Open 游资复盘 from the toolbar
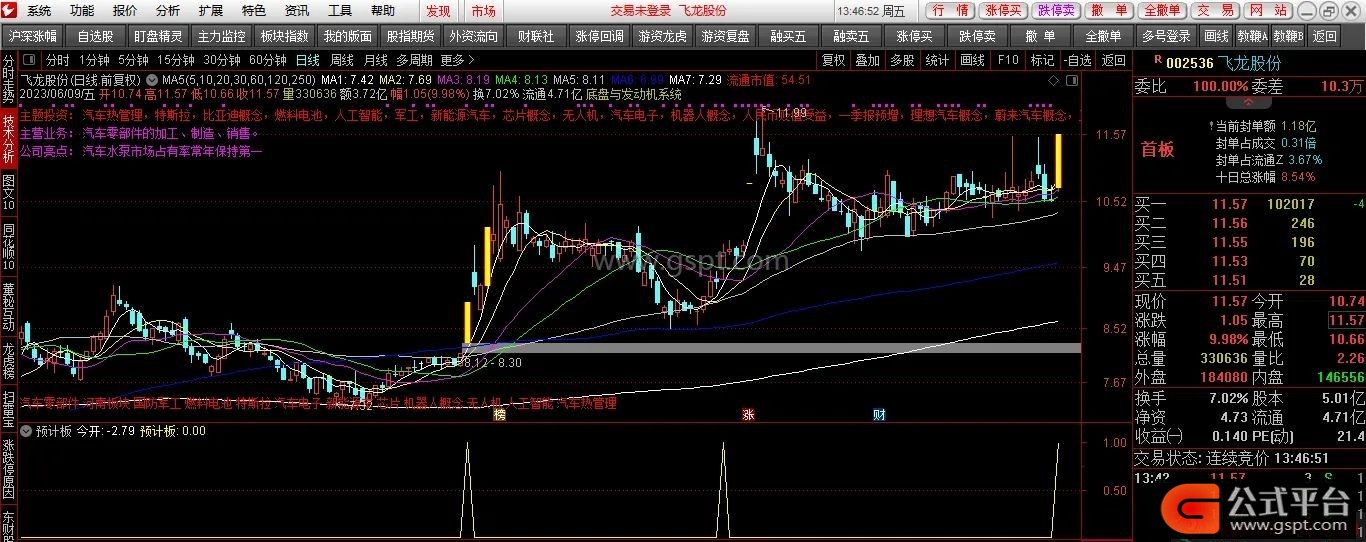The height and width of the screenshot is (542, 1366). point(725,35)
